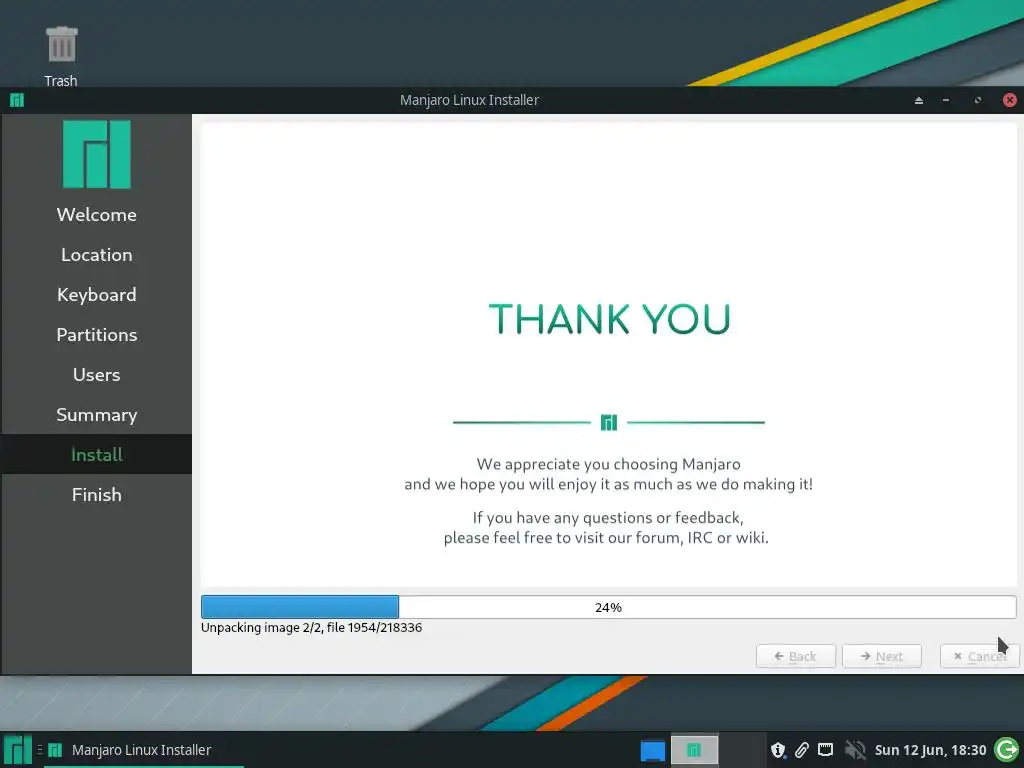Open the clock showing Sun 12 Jun, 18:30
Viewport: 1024px width, 768px height.
click(930, 750)
